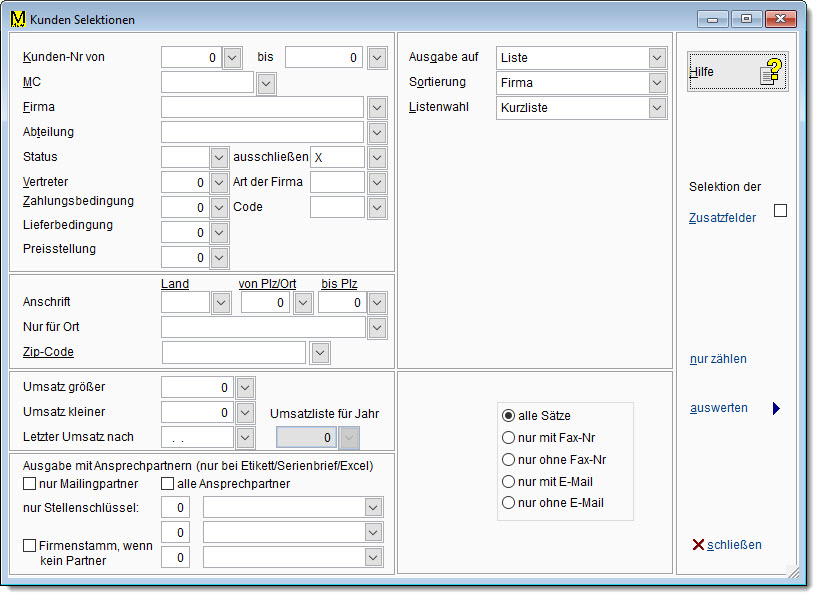Click the Zusatzfelder link
This screenshot has width=819, height=598.
(722, 217)
